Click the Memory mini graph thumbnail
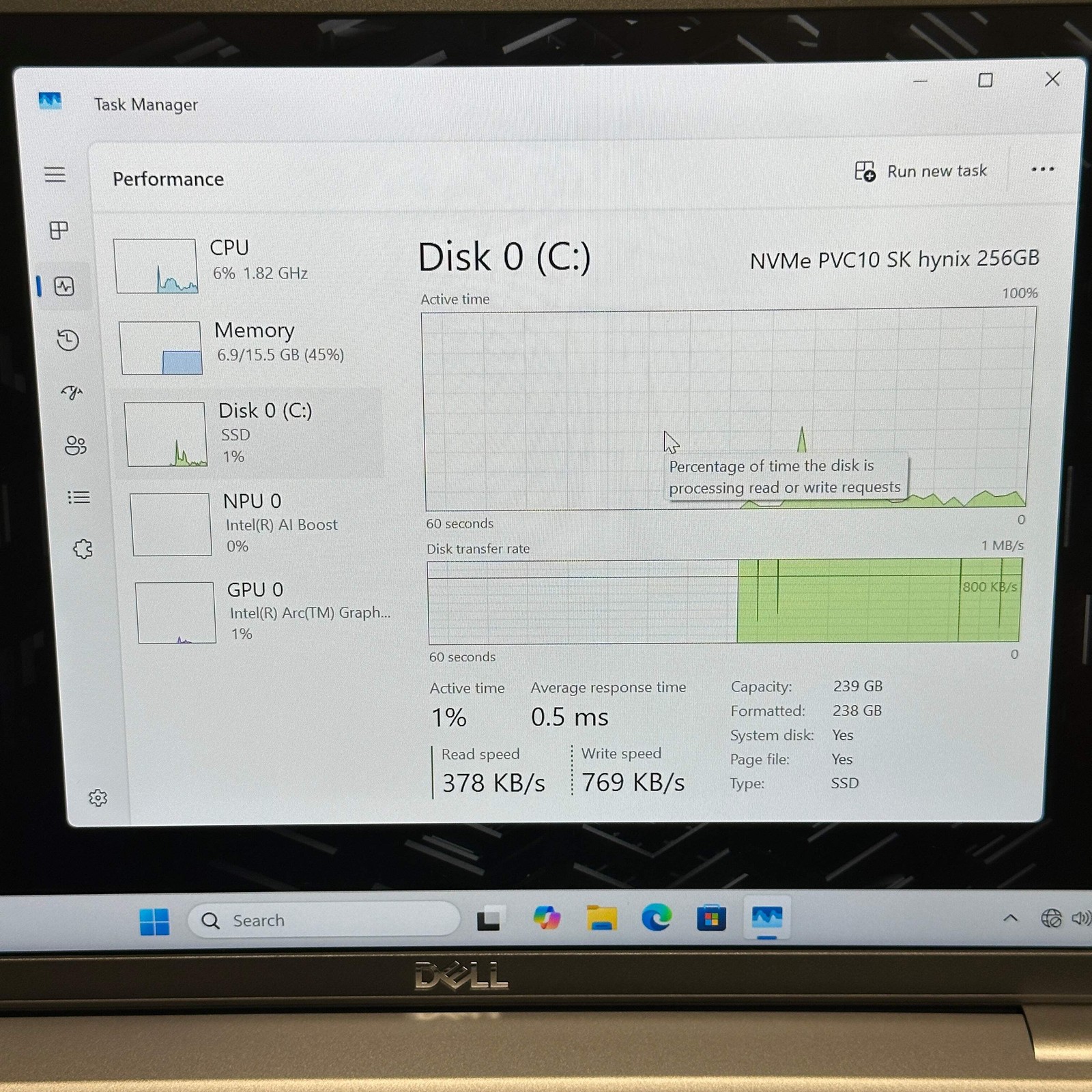Image resolution: width=1092 pixels, height=1092 pixels. [161, 347]
